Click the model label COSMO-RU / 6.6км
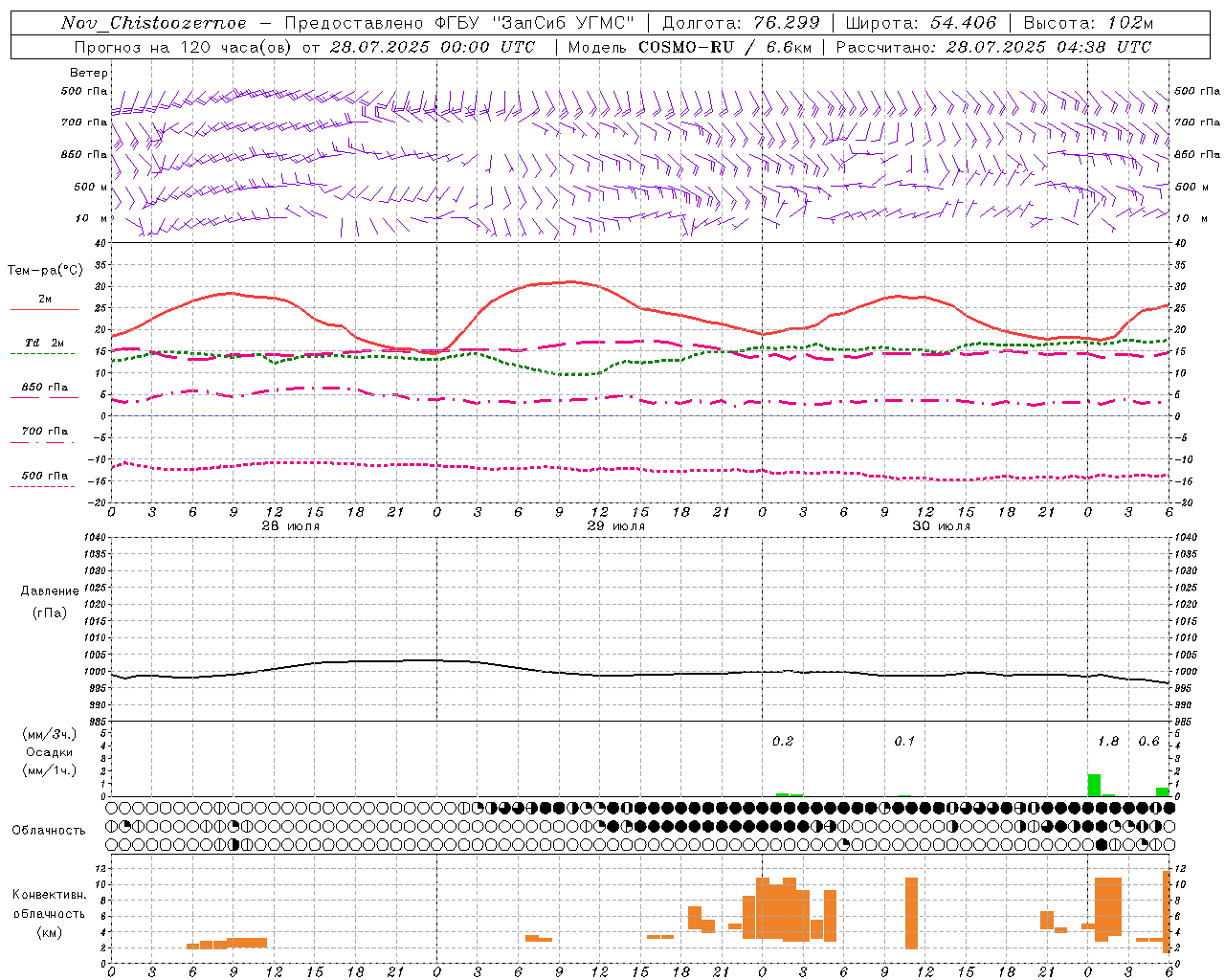 (724, 47)
